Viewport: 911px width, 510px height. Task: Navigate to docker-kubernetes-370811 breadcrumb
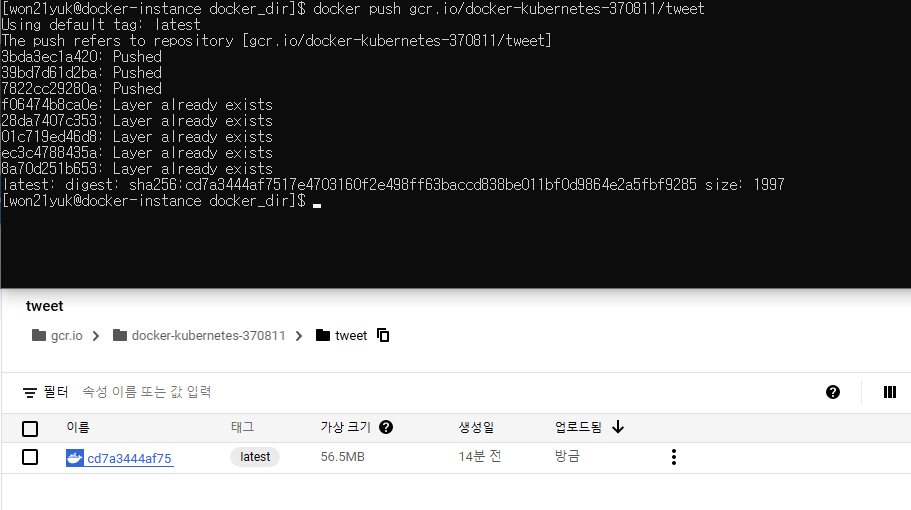(208, 336)
